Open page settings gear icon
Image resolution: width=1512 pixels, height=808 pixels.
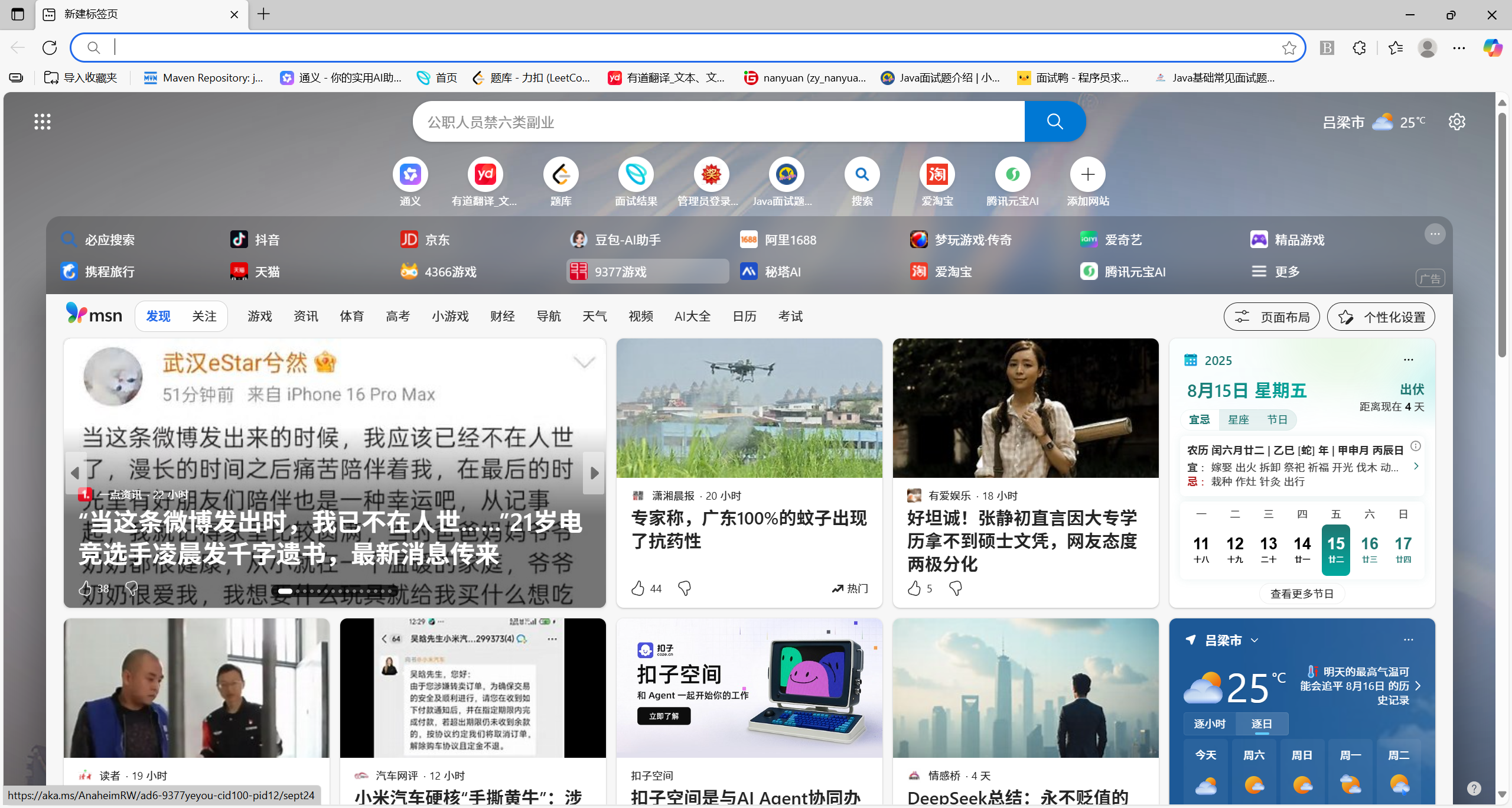click(1457, 122)
